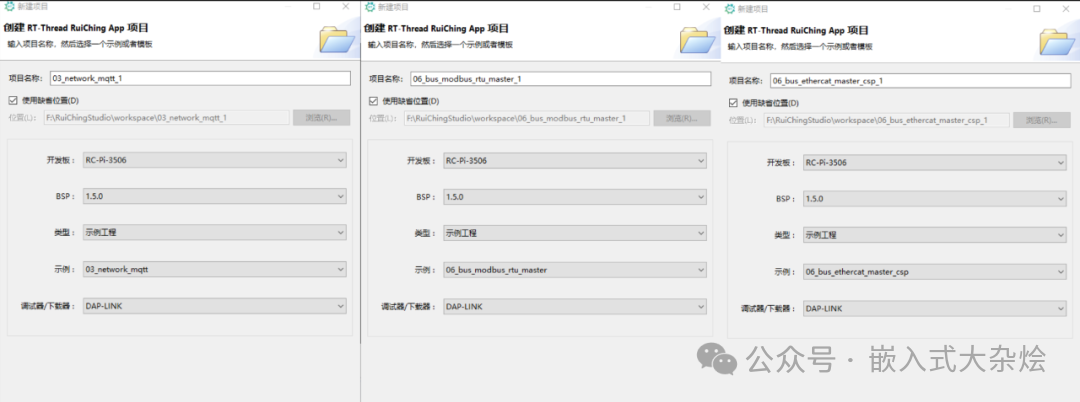Open 调试器/下载器 dropdown in the ethercat window
The image size is (1080, 402).
pyautogui.click(x=935, y=308)
